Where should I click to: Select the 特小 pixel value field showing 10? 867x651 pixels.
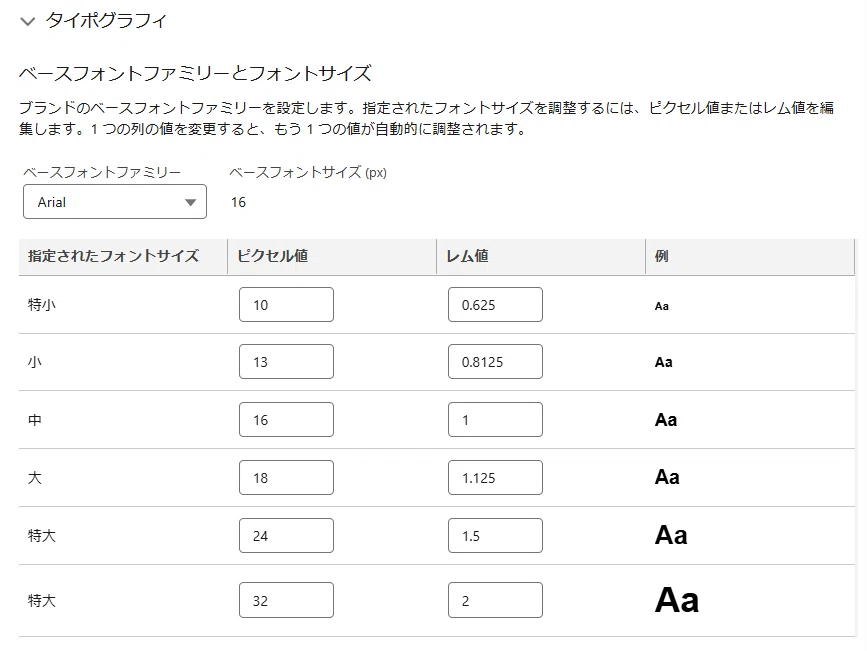286,305
